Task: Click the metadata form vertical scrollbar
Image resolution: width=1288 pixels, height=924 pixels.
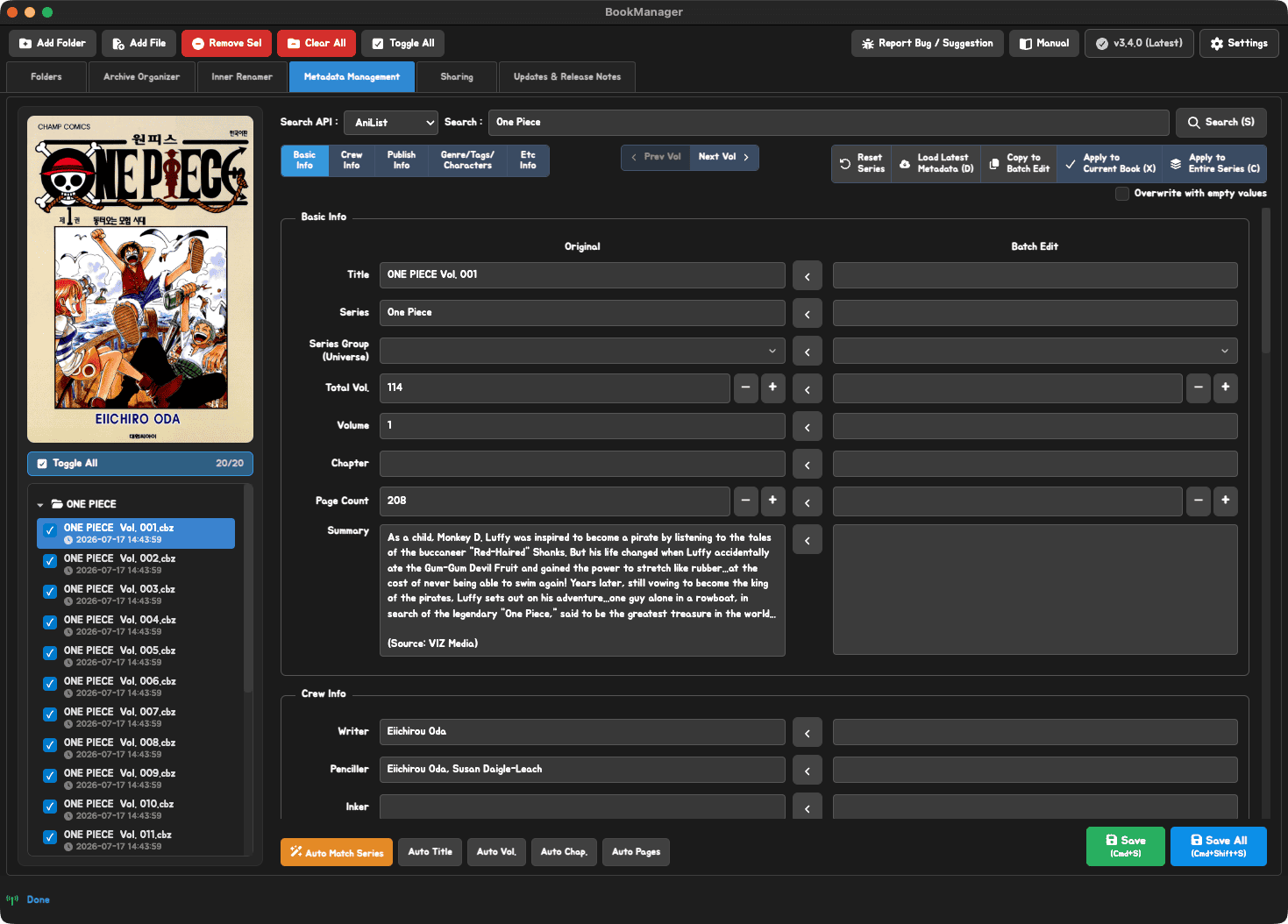Action: (1265, 281)
